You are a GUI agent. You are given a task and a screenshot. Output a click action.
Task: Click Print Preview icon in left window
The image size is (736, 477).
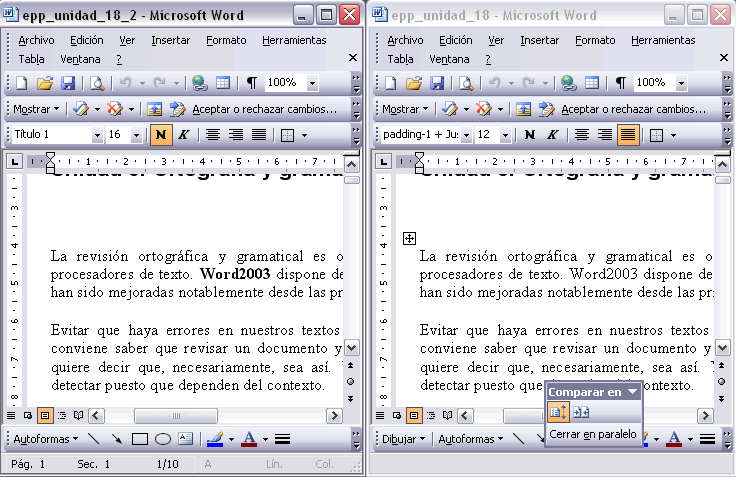click(x=98, y=83)
